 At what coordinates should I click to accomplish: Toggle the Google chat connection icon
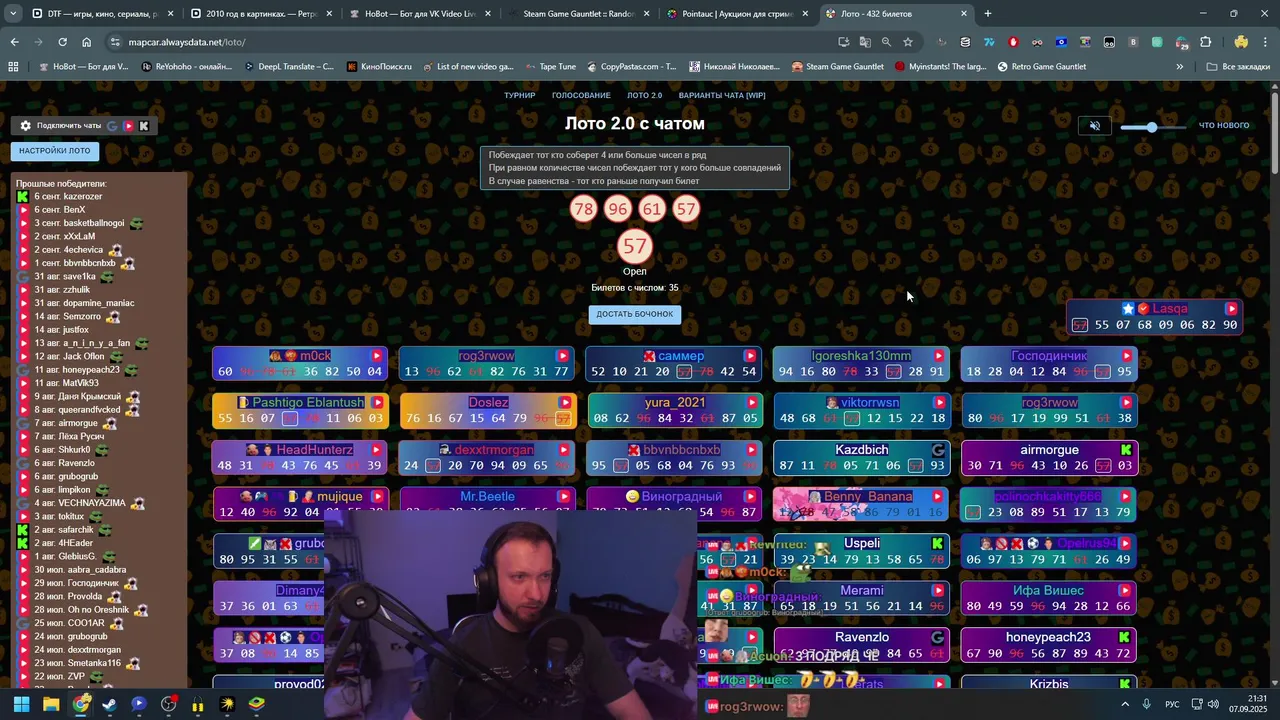pos(112,126)
